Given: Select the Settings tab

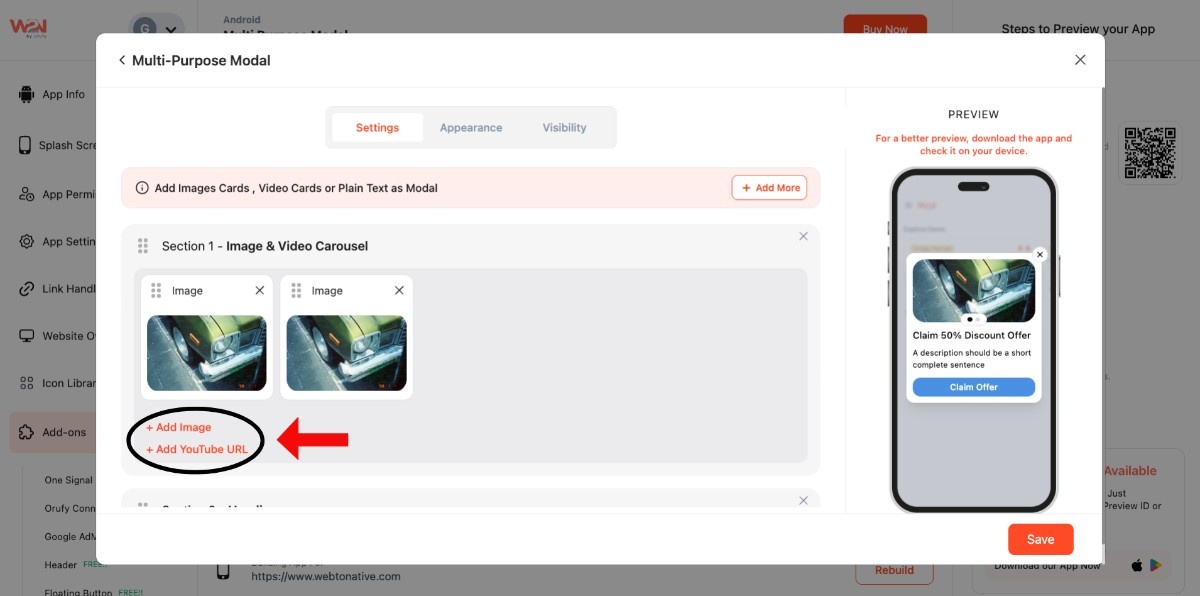Looking at the screenshot, I should [377, 128].
